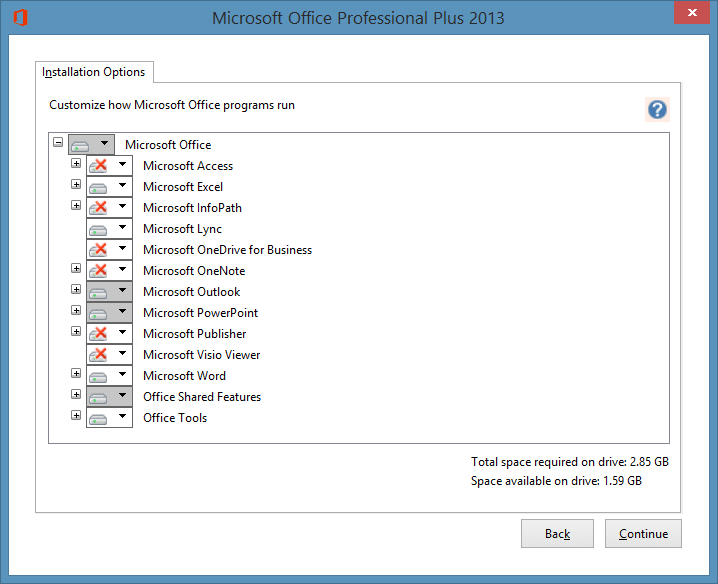Viewport: 718px width, 584px height.
Task: Select the Microsoft Office root label
Action: [168, 145]
